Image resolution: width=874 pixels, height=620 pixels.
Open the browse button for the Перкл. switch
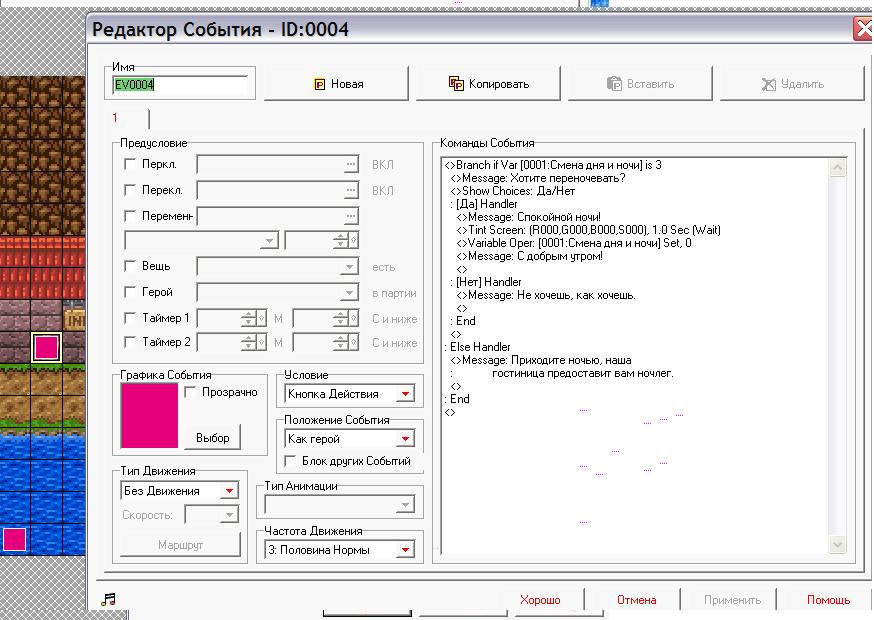[350, 164]
